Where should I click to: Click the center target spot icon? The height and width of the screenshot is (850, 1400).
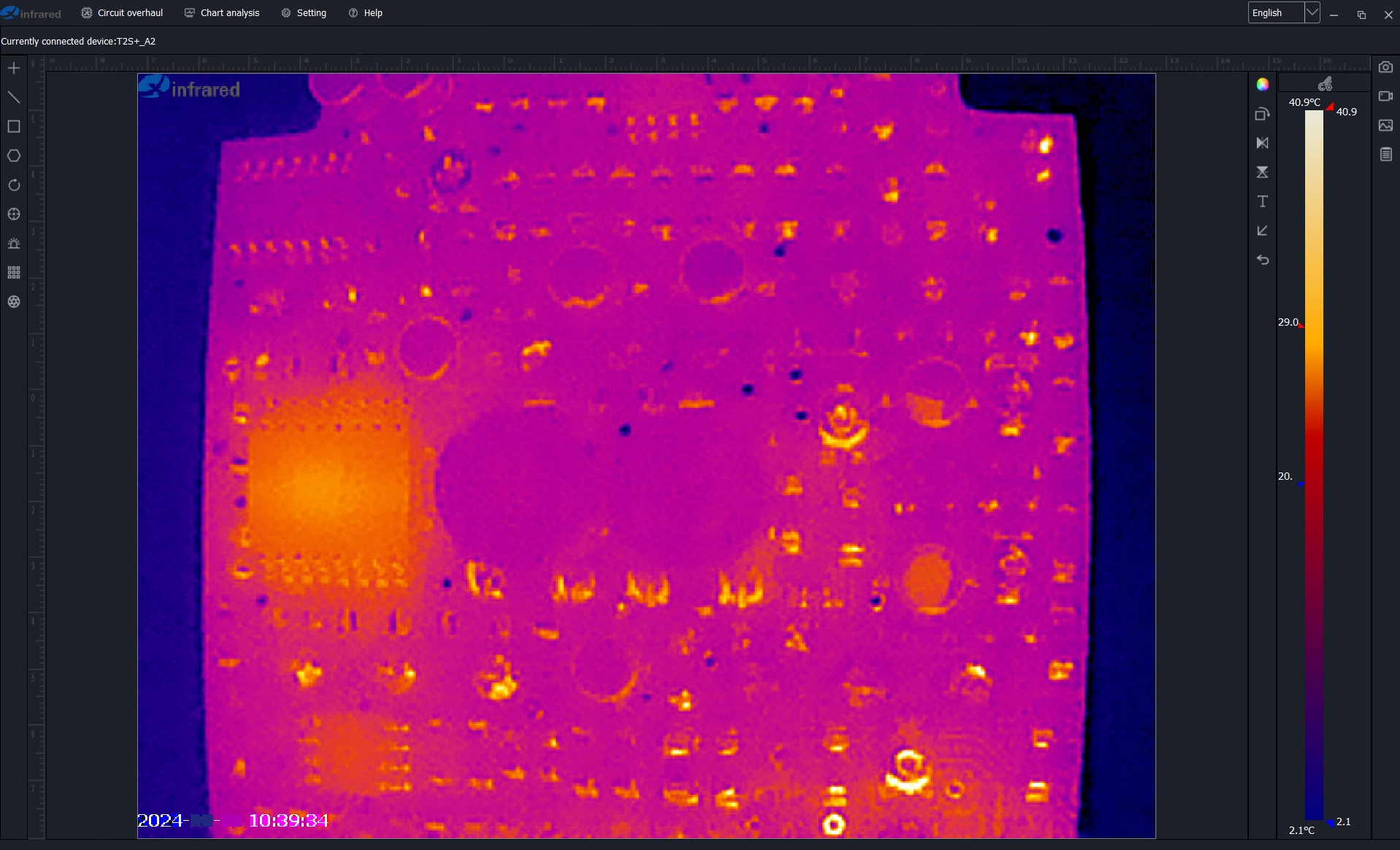click(x=14, y=215)
